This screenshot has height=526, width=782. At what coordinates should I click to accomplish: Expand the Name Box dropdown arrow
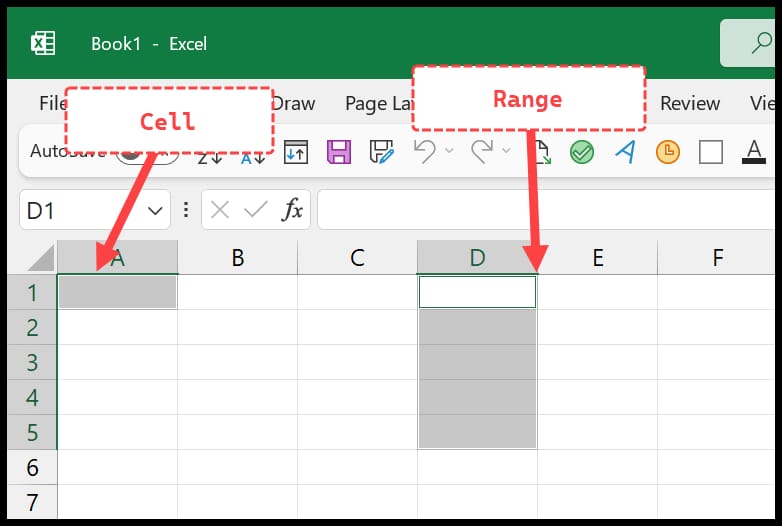pyautogui.click(x=156, y=210)
